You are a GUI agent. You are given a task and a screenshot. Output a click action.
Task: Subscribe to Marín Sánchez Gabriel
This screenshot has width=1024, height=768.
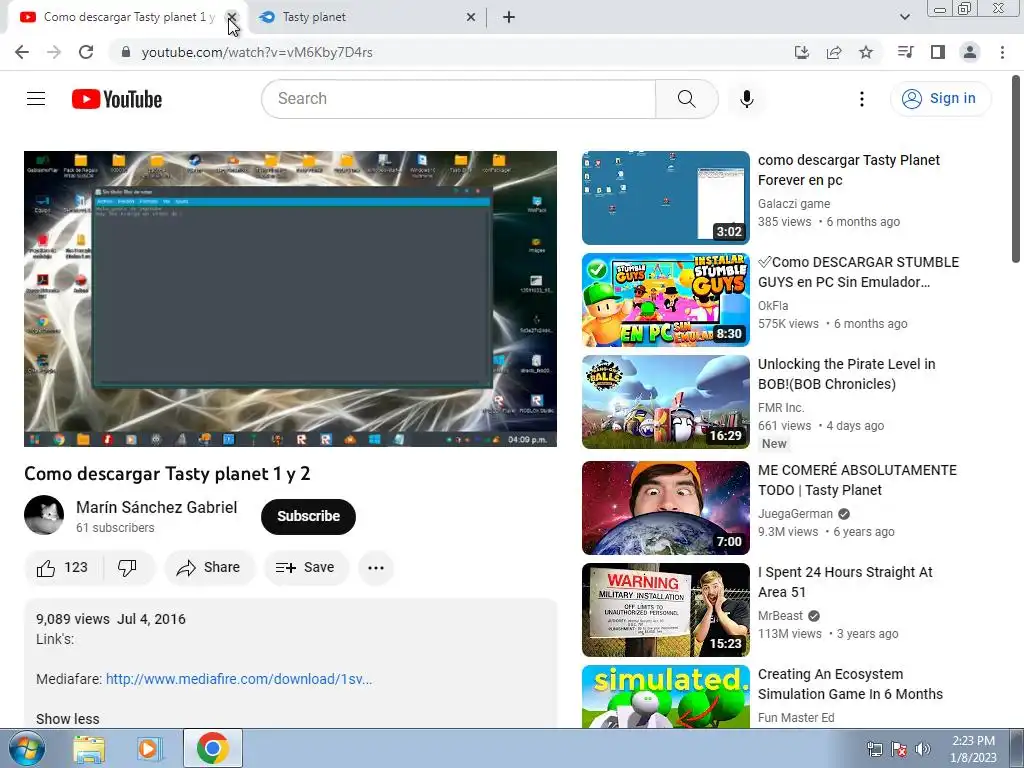308,516
